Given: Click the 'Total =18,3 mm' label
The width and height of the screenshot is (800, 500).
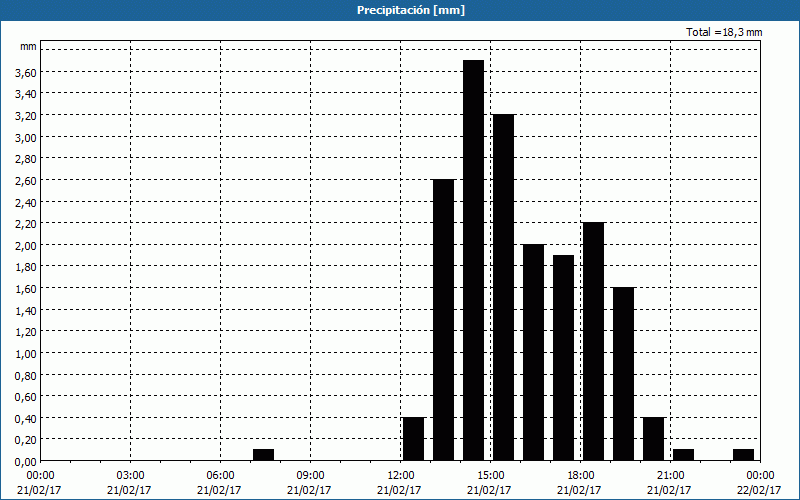Looking at the screenshot, I should 724,32.
